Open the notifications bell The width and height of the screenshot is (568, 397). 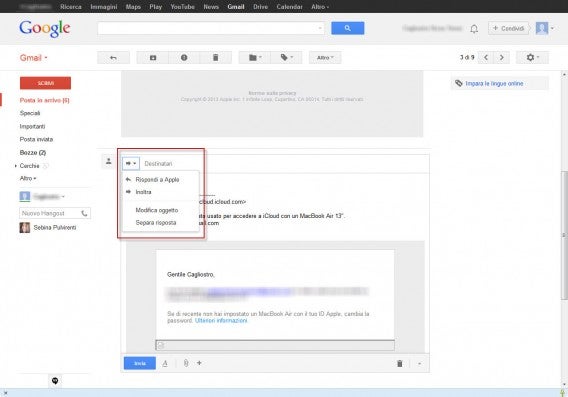coord(474,29)
